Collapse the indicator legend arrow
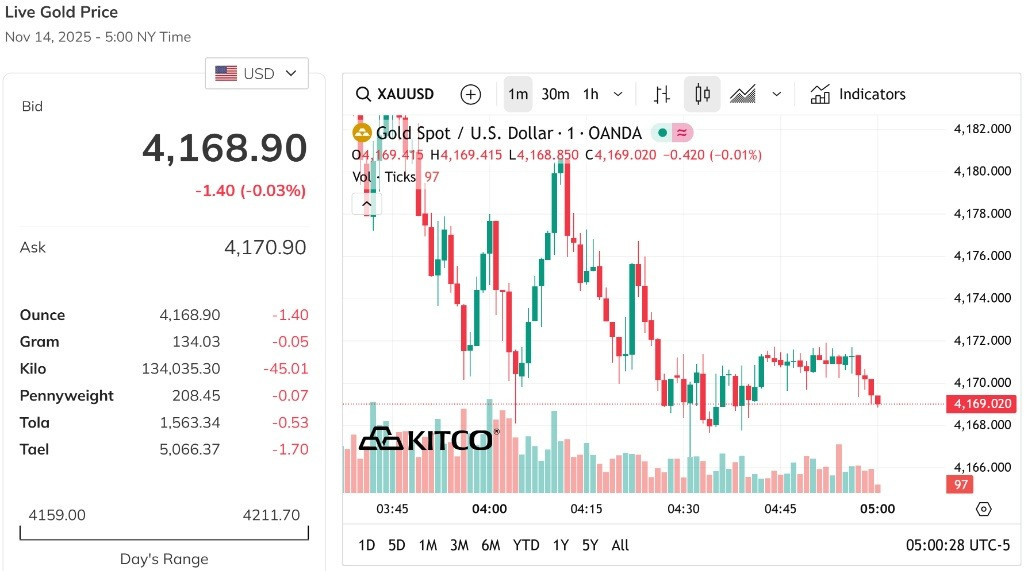Screen dimensions: 1024x571 coord(366,204)
